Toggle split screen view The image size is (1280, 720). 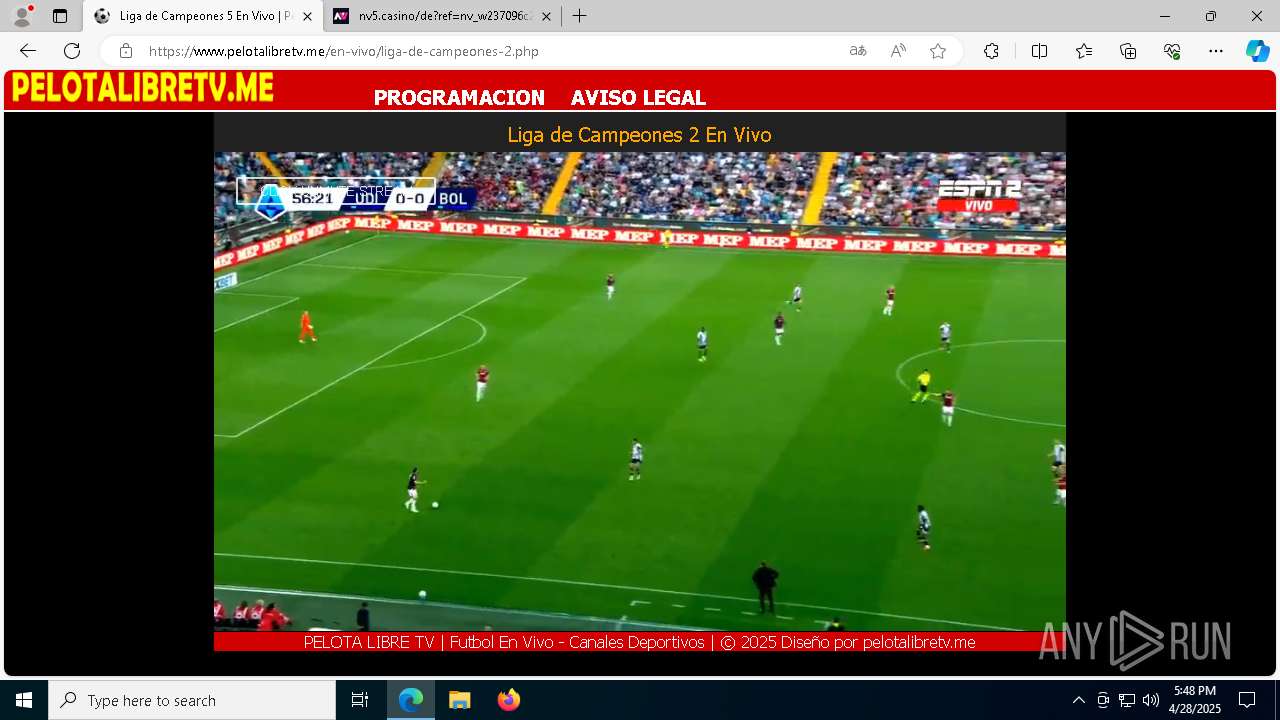point(1039,51)
